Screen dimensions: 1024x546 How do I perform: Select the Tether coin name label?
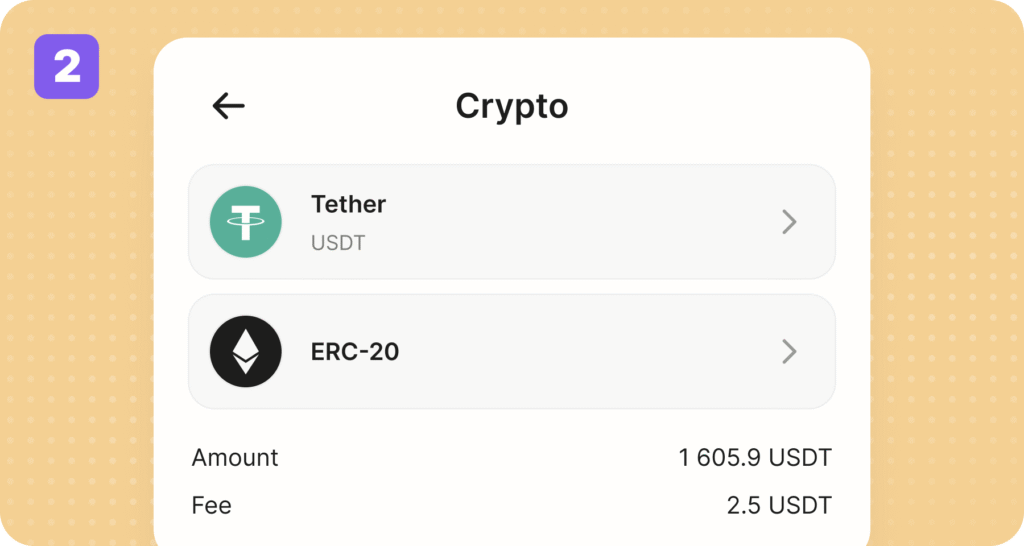click(348, 204)
